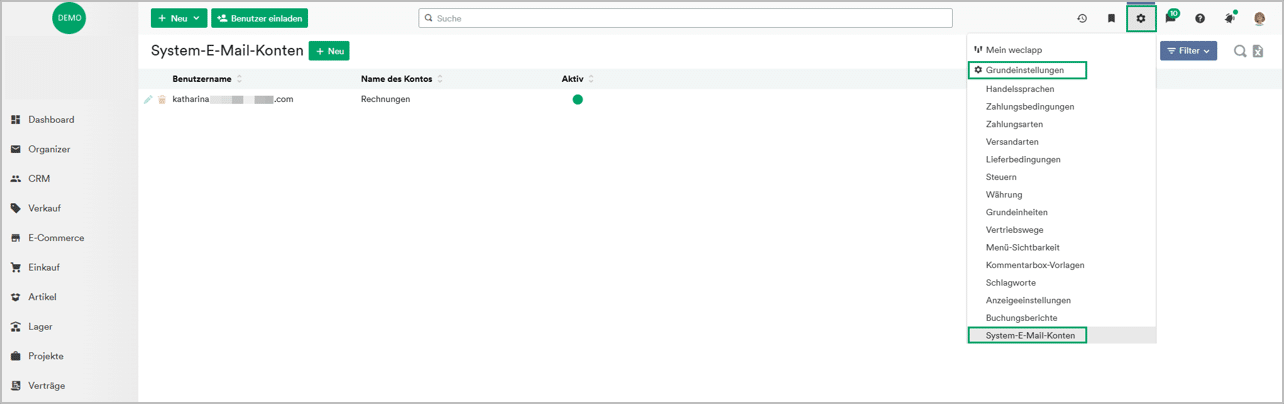Screen dimensions: 1284x404
Task: Click the Dashboard label in the sidebar
Action: 51,119
